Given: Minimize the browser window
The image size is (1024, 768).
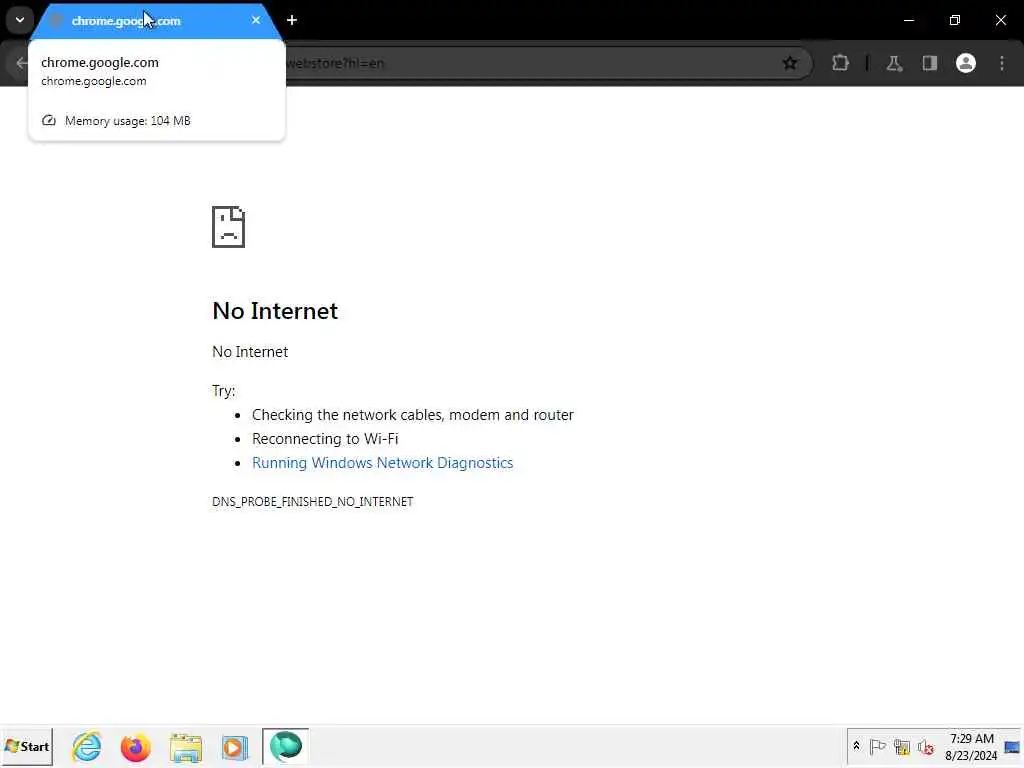Looking at the screenshot, I should coord(909,20).
